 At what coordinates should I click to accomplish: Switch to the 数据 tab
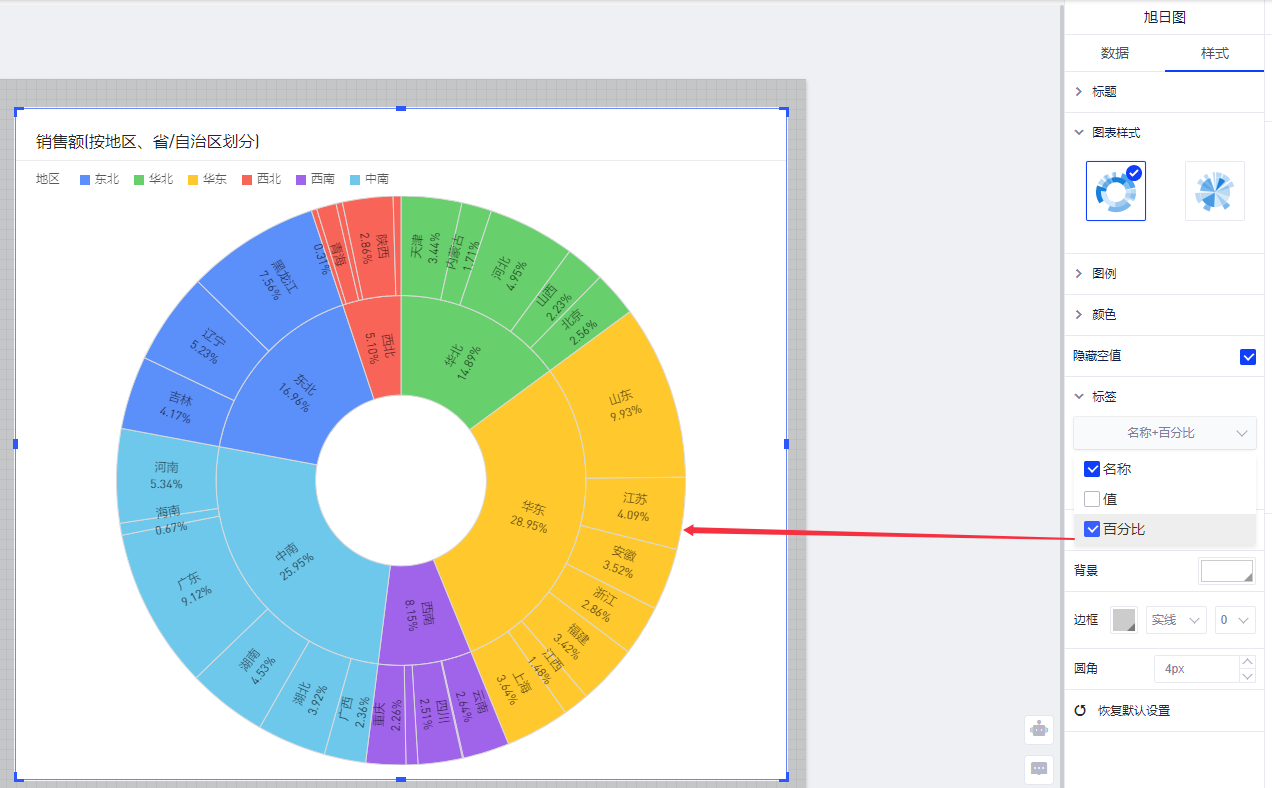[1115, 54]
